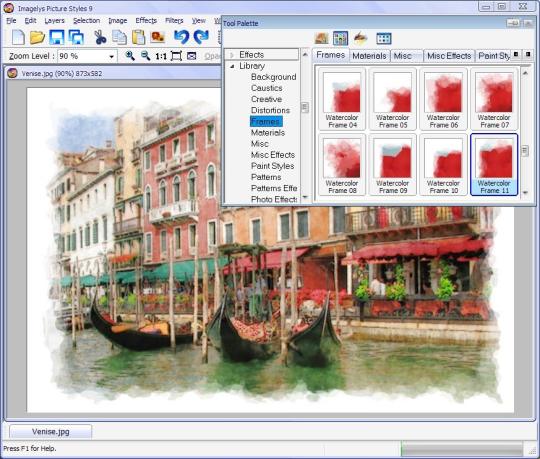The width and height of the screenshot is (540, 459).
Task: Choose Watercolor Frame 09 thumbnail
Action: point(393,165)
